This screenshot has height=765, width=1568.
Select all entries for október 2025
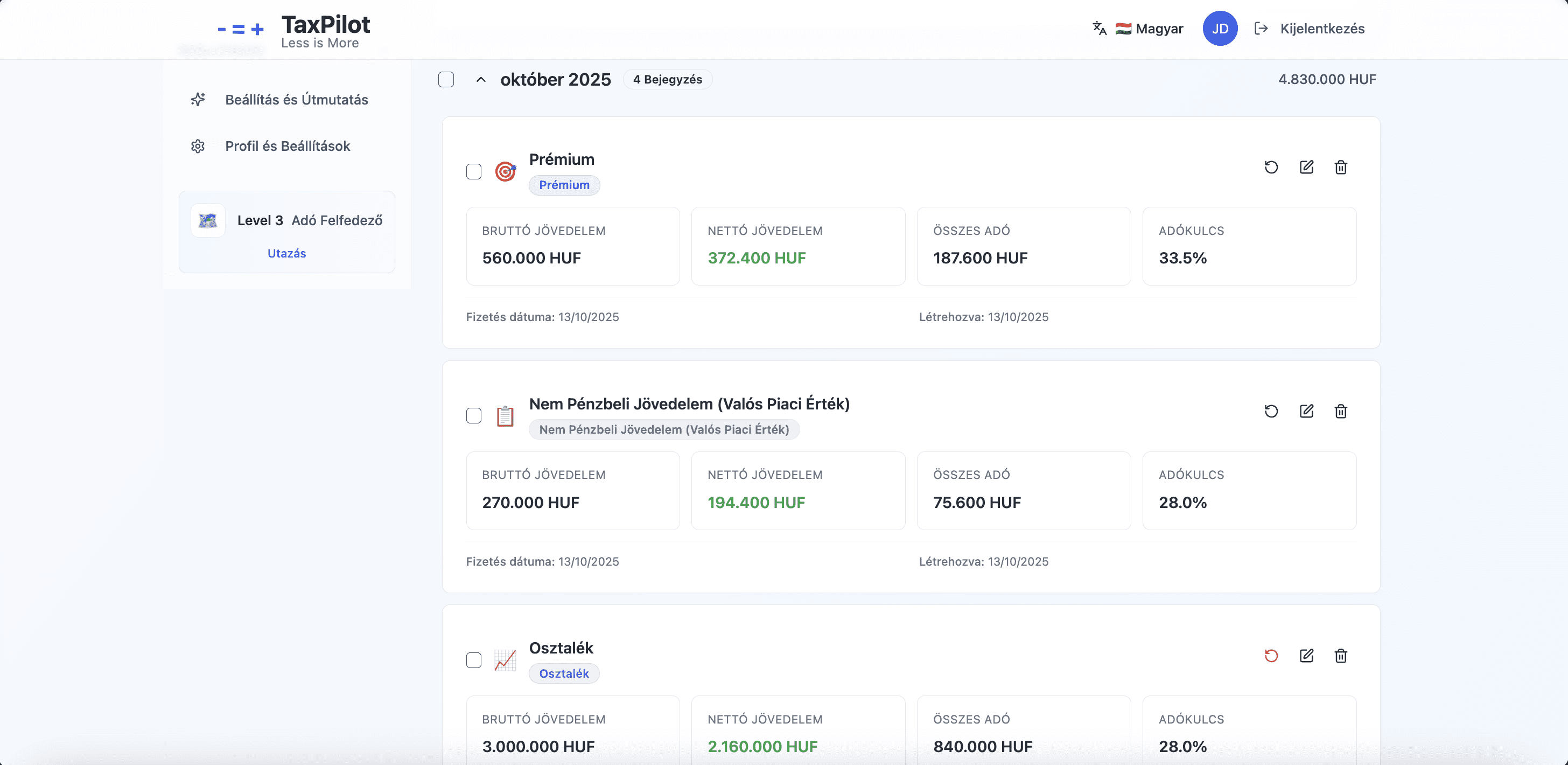pyautogui.click(x=446, y=80)
